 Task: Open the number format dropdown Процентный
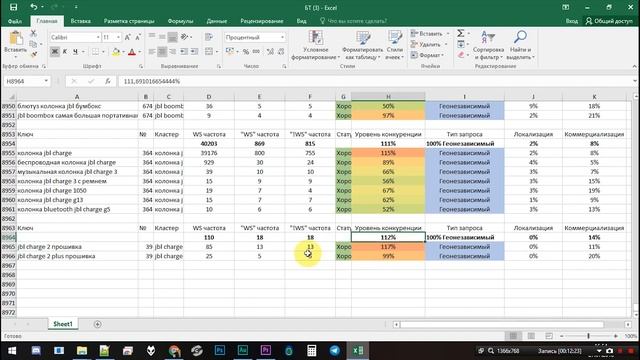pos(282,37)
